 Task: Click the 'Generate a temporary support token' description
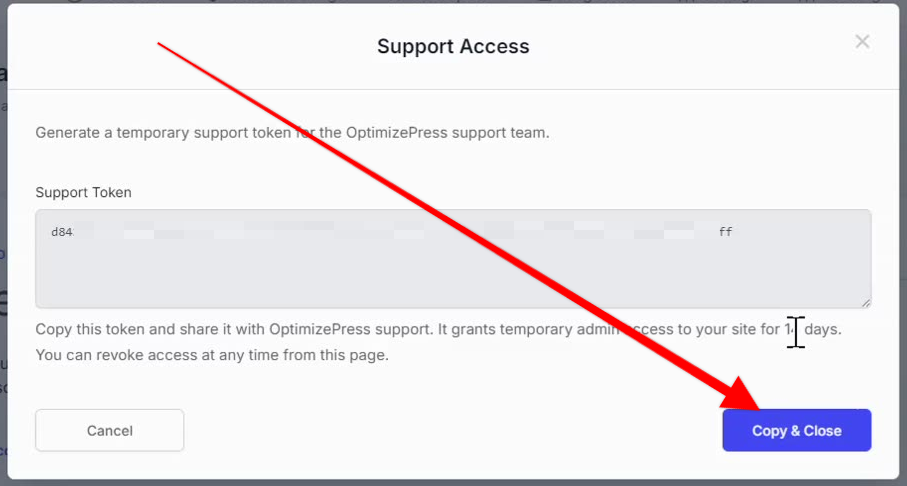coord(292,132)
